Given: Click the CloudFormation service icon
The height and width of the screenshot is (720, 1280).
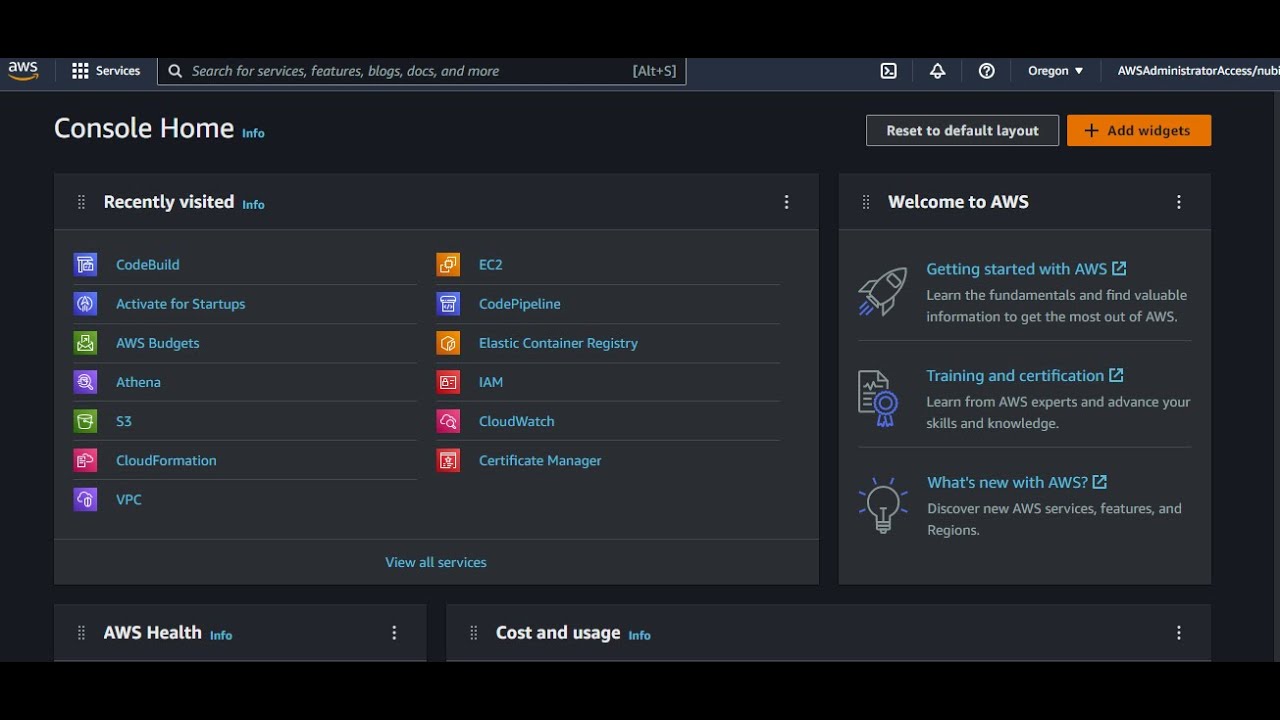Looking at the screenshot, I should 85,460.
